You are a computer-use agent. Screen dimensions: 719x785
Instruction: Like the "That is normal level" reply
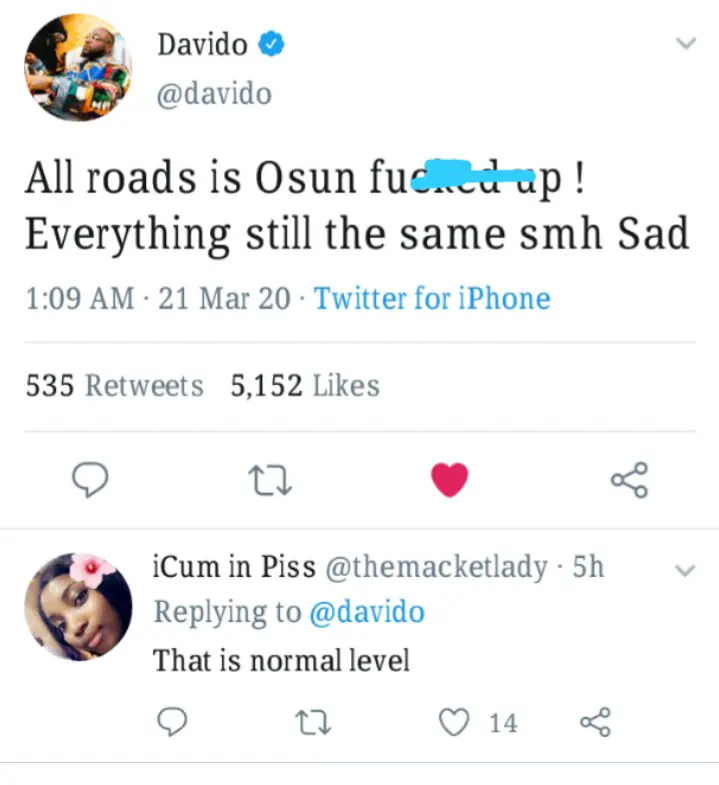coord(454,722)
